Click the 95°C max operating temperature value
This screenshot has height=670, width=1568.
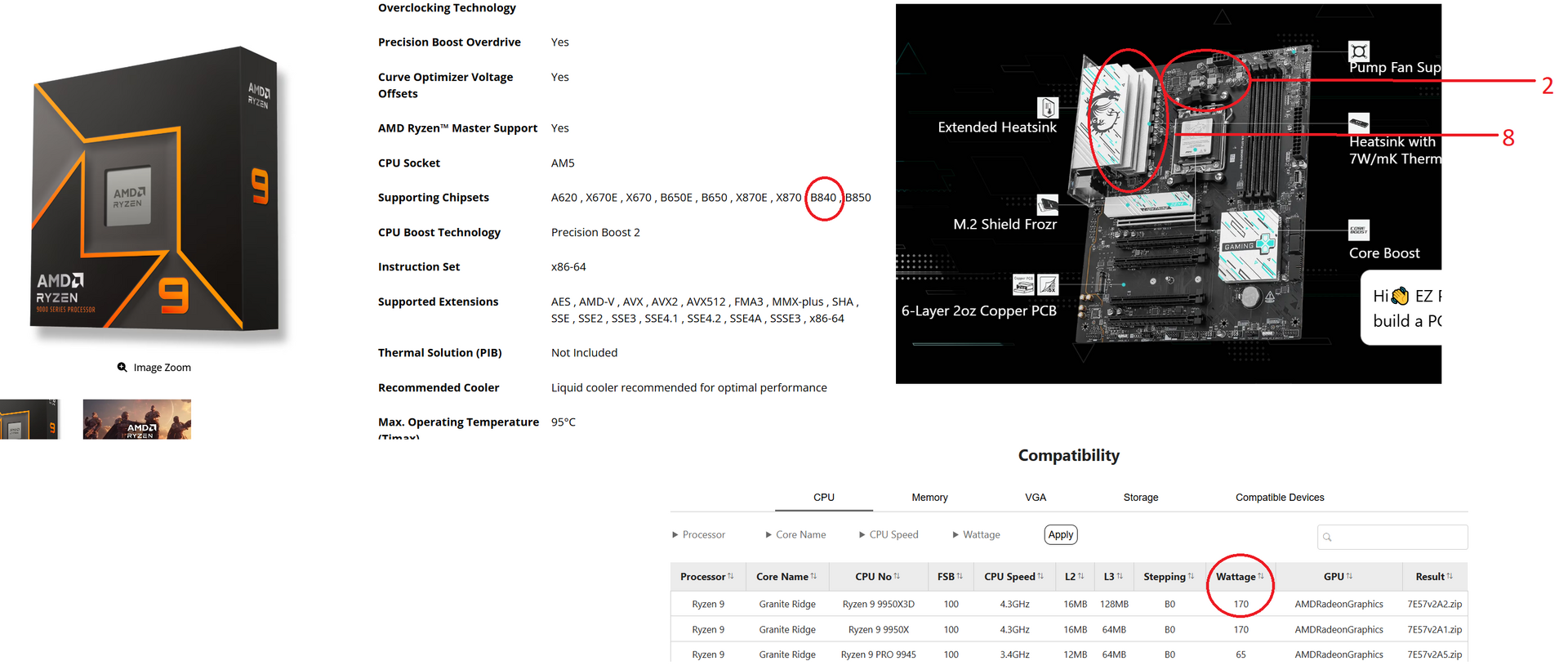[x=563, y=422]
